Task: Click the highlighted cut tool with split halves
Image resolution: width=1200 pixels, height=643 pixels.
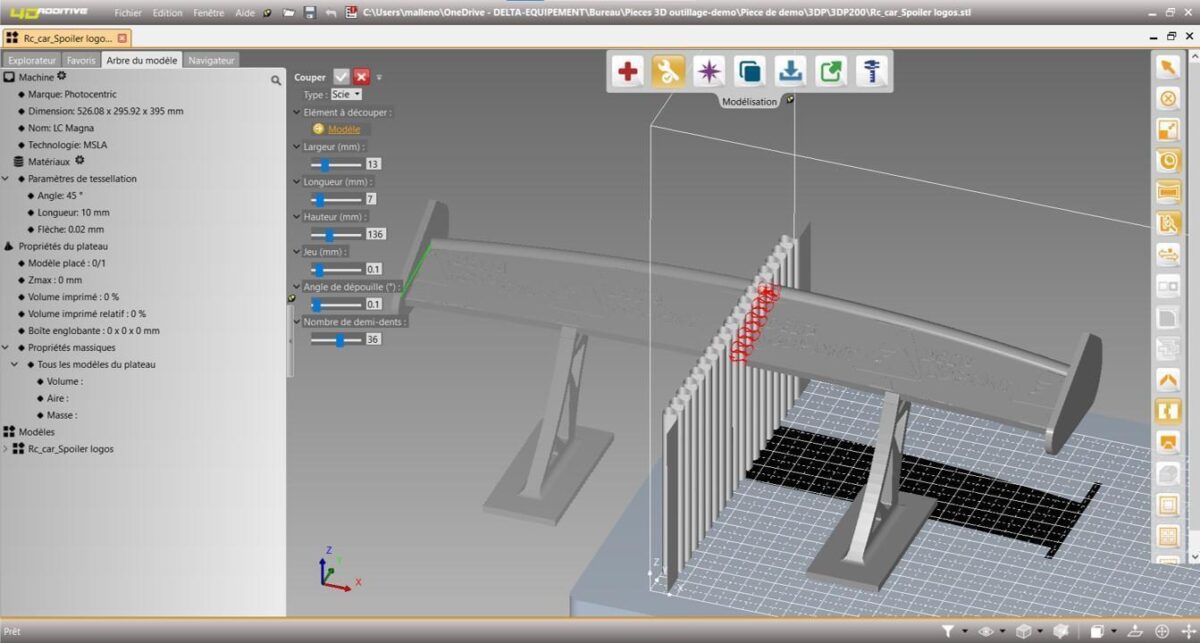Action: coord(1167,410)
